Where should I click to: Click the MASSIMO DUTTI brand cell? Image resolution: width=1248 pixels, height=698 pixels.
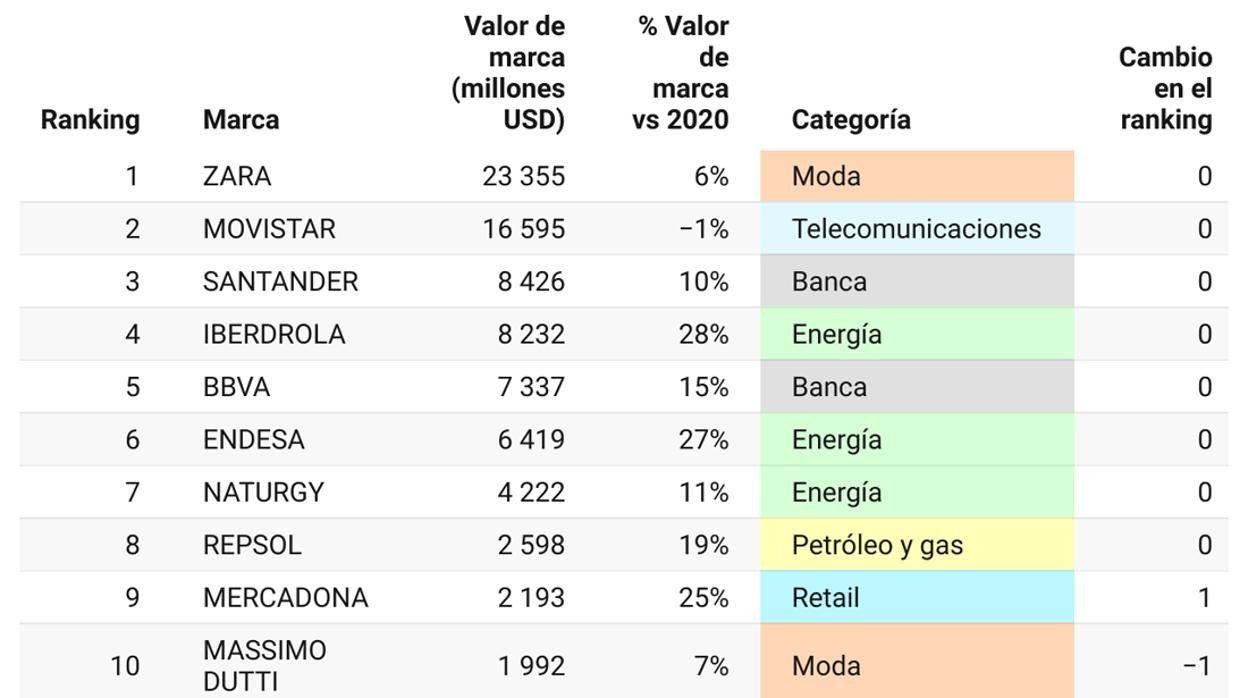[x=264, y=665]
